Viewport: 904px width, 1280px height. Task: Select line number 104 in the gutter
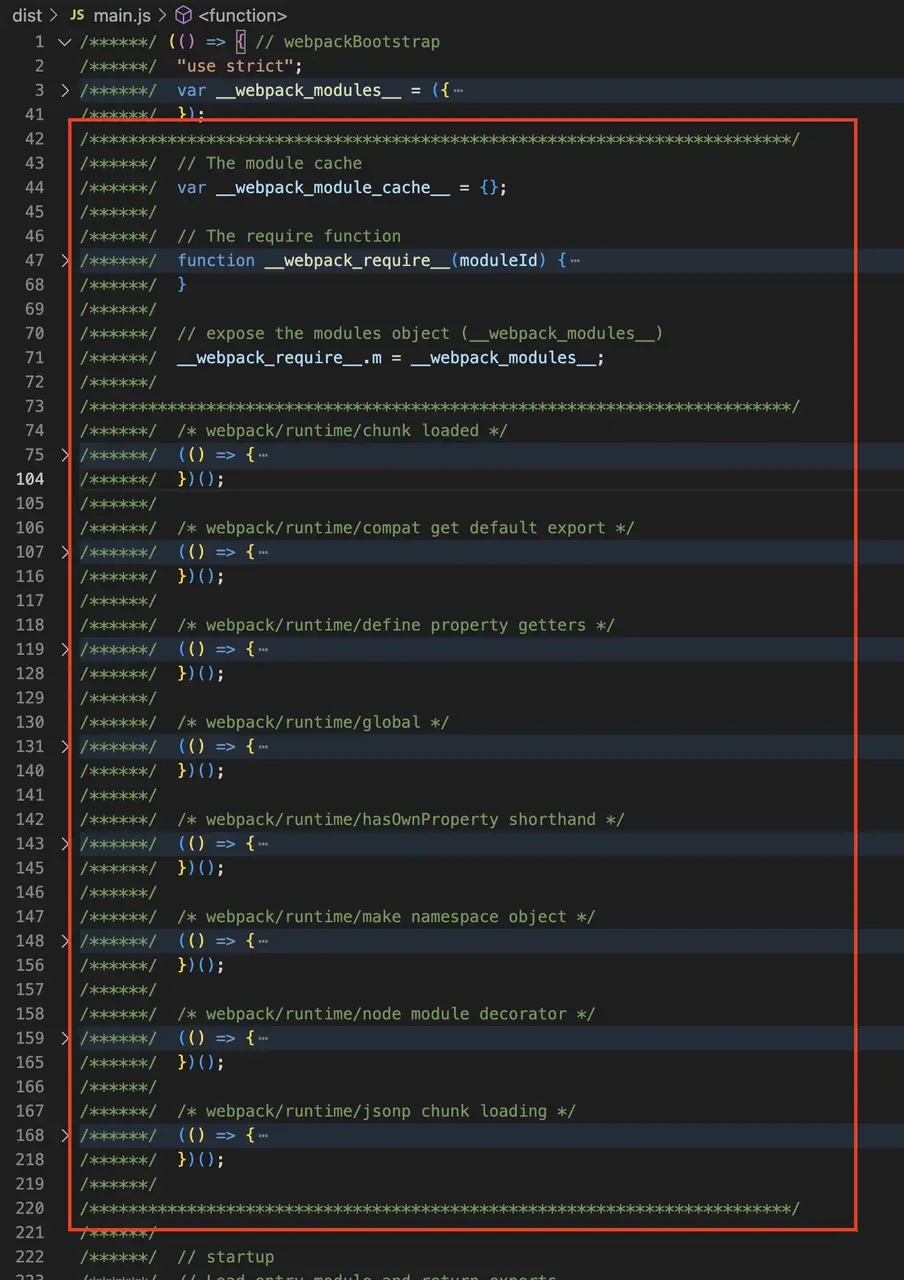(30, 479)
